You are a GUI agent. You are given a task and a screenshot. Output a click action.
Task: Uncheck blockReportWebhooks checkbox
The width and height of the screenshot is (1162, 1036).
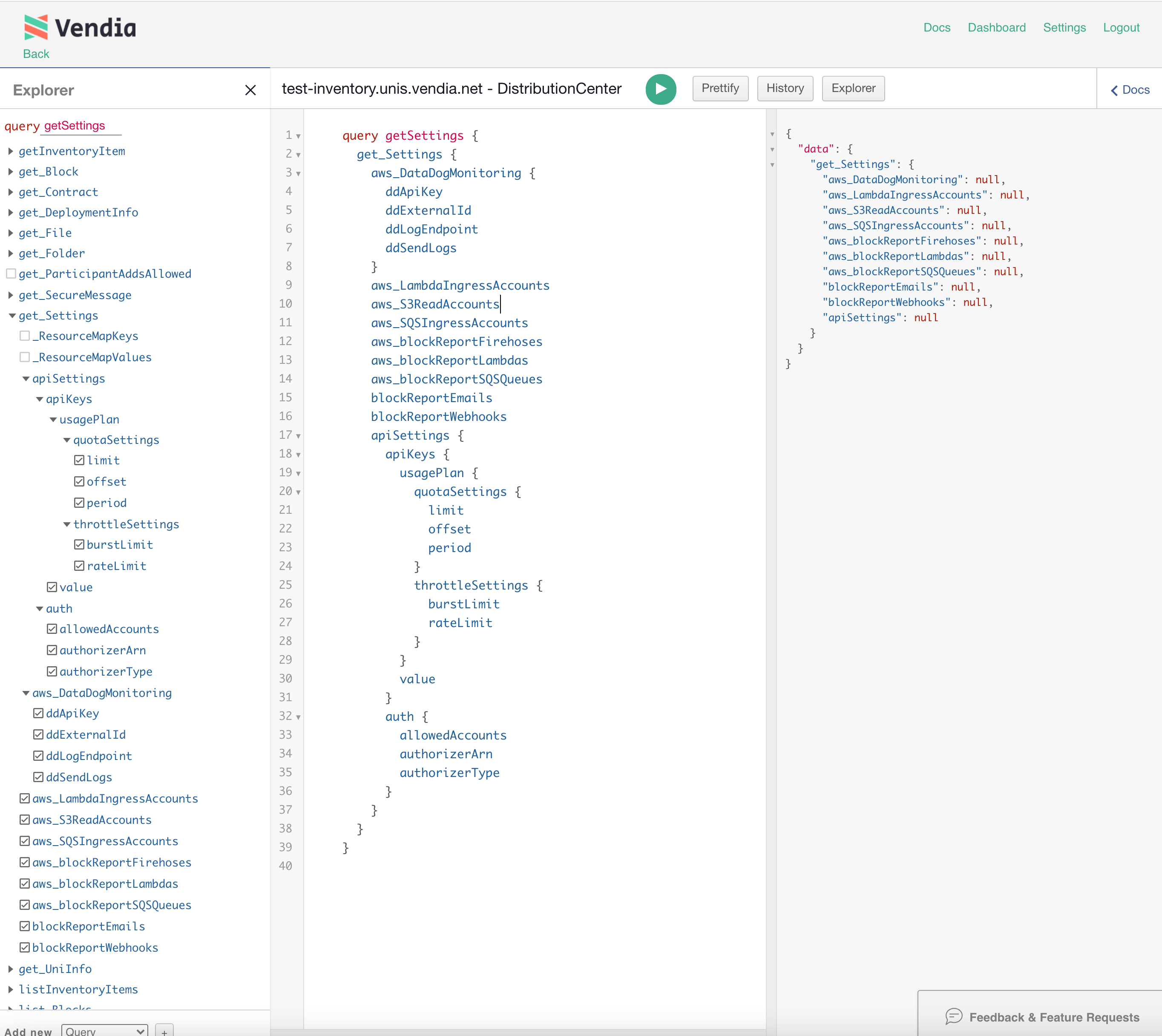point(24,947)
